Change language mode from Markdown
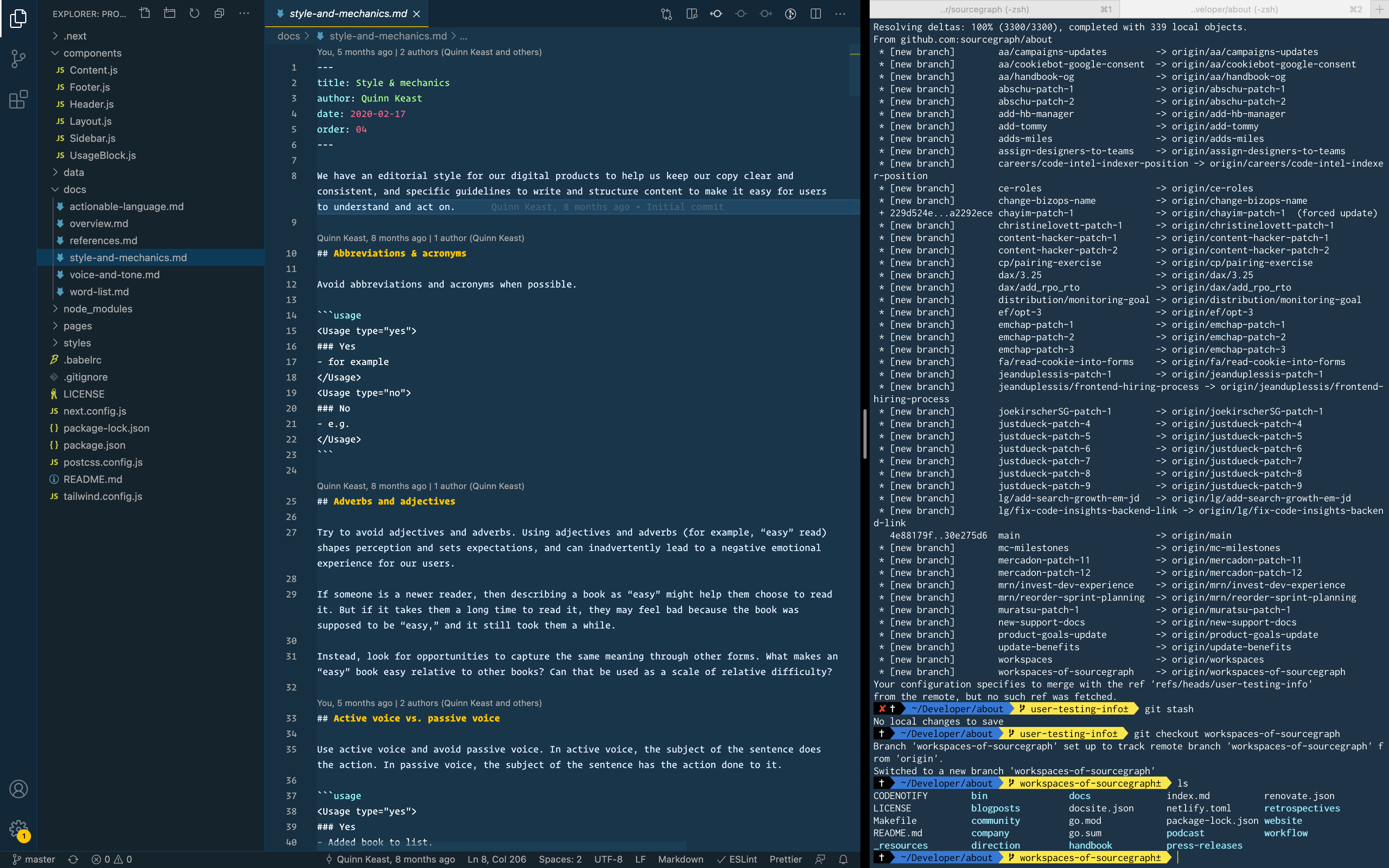 680,859
